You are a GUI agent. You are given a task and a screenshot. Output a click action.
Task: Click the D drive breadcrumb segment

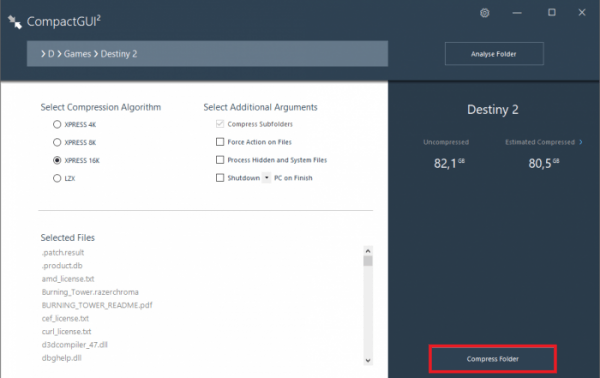51,54
